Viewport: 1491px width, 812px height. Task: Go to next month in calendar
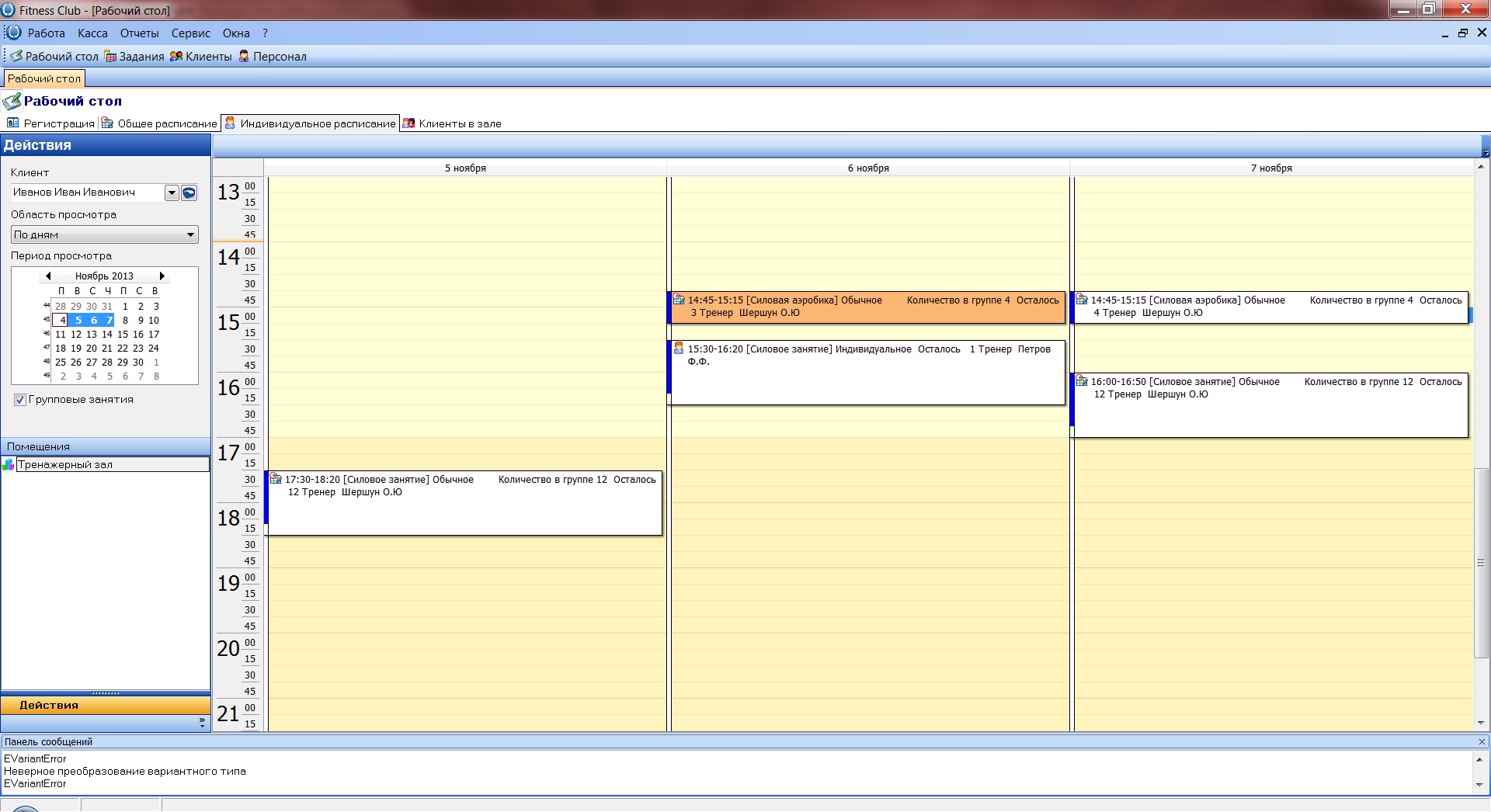click(x=162, y=276)
